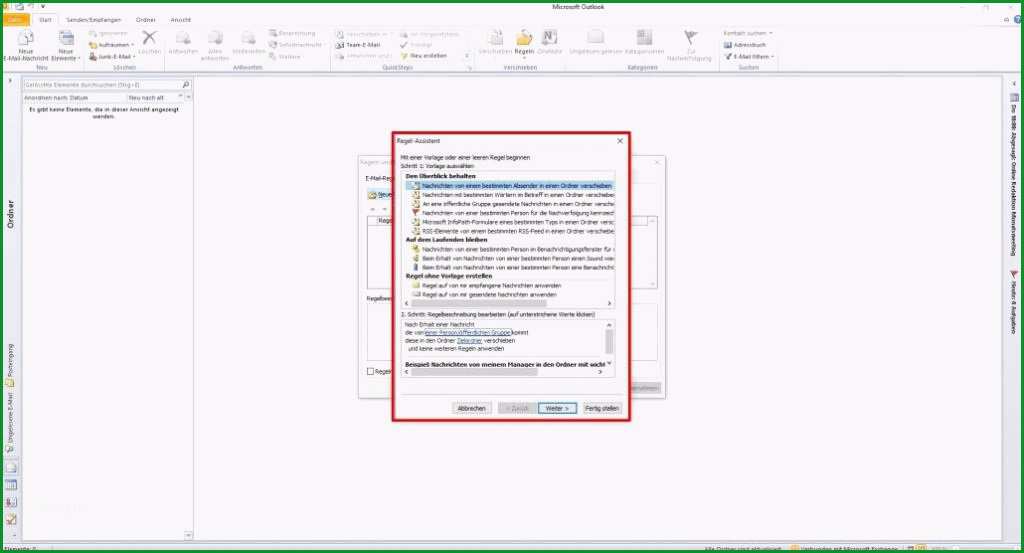Open the Aufräumen dropdown in ribbon
The image size is (1024, 553).
pos(112,45)
